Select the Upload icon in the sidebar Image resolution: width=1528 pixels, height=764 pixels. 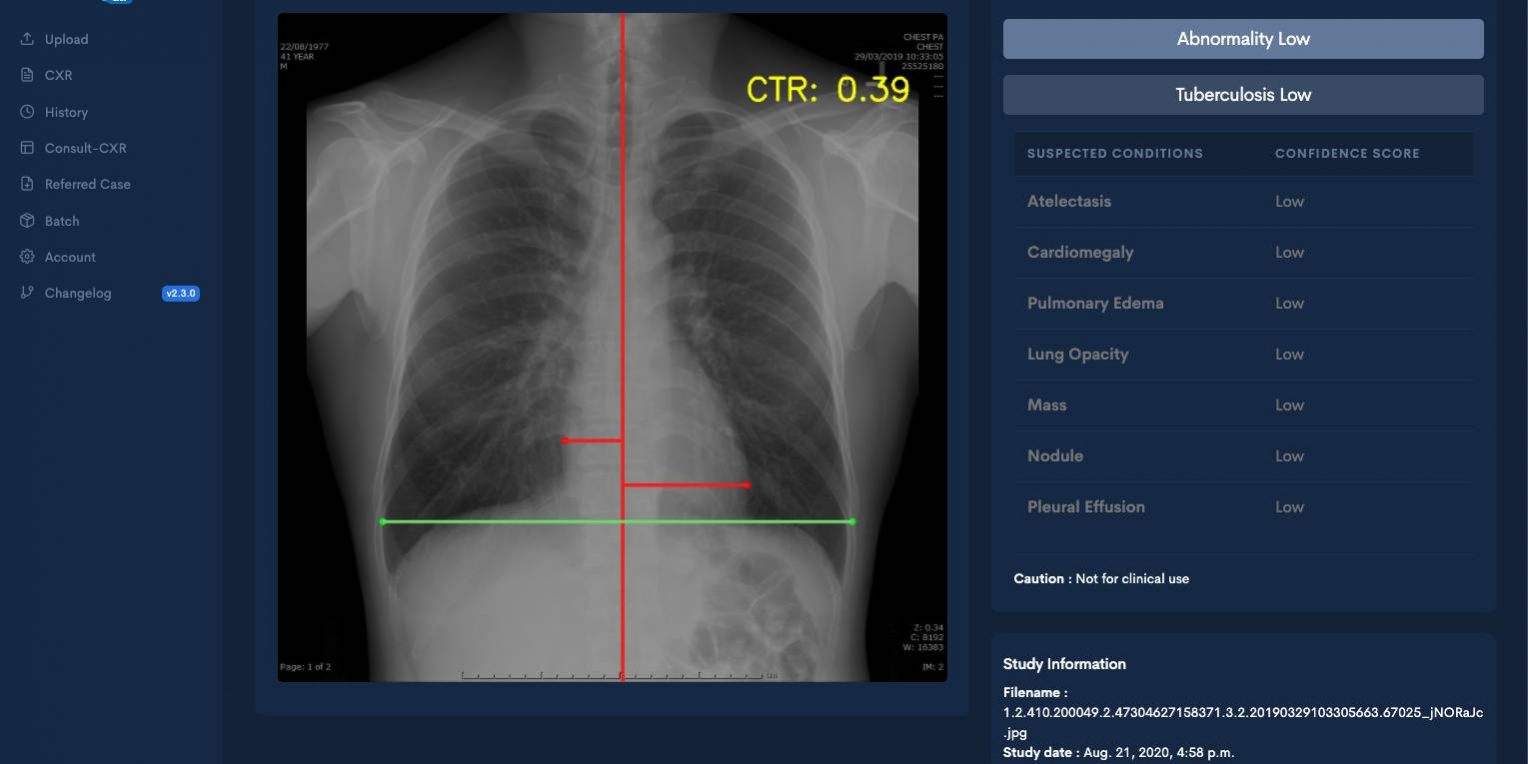24,39
